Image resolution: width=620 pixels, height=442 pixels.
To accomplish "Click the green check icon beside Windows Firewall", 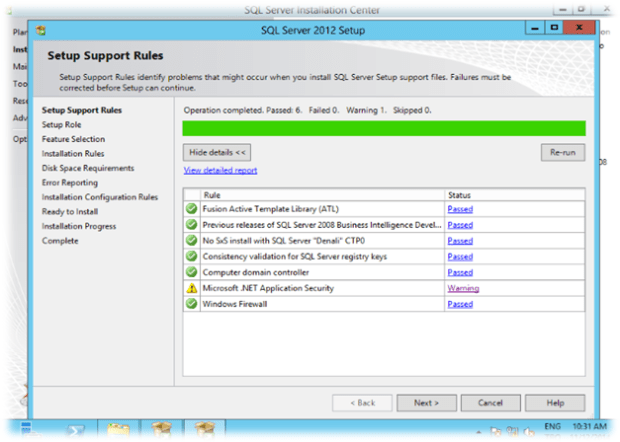I will point(191,304).
